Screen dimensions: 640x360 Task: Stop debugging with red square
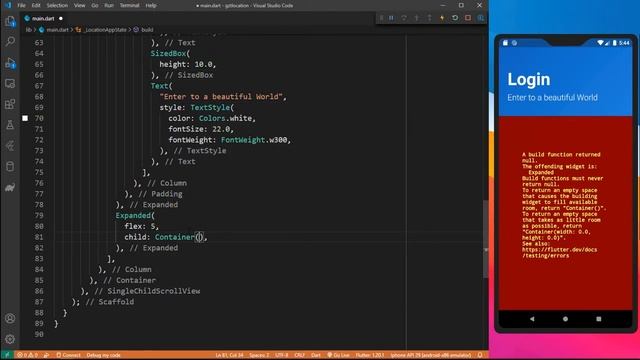(x=468, y=18)
